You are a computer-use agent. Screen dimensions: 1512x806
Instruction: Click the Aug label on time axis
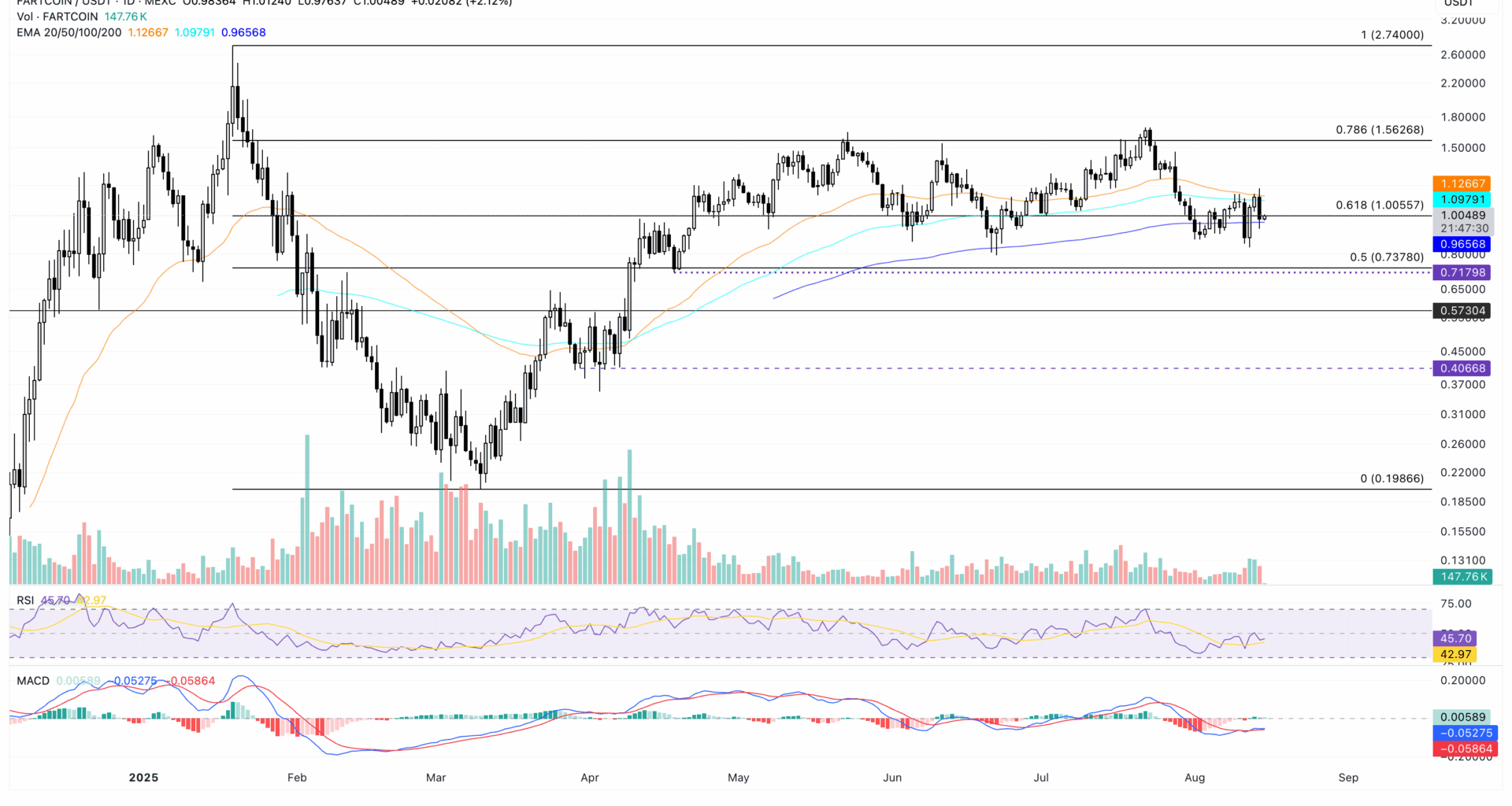(x=1194, y=778)
